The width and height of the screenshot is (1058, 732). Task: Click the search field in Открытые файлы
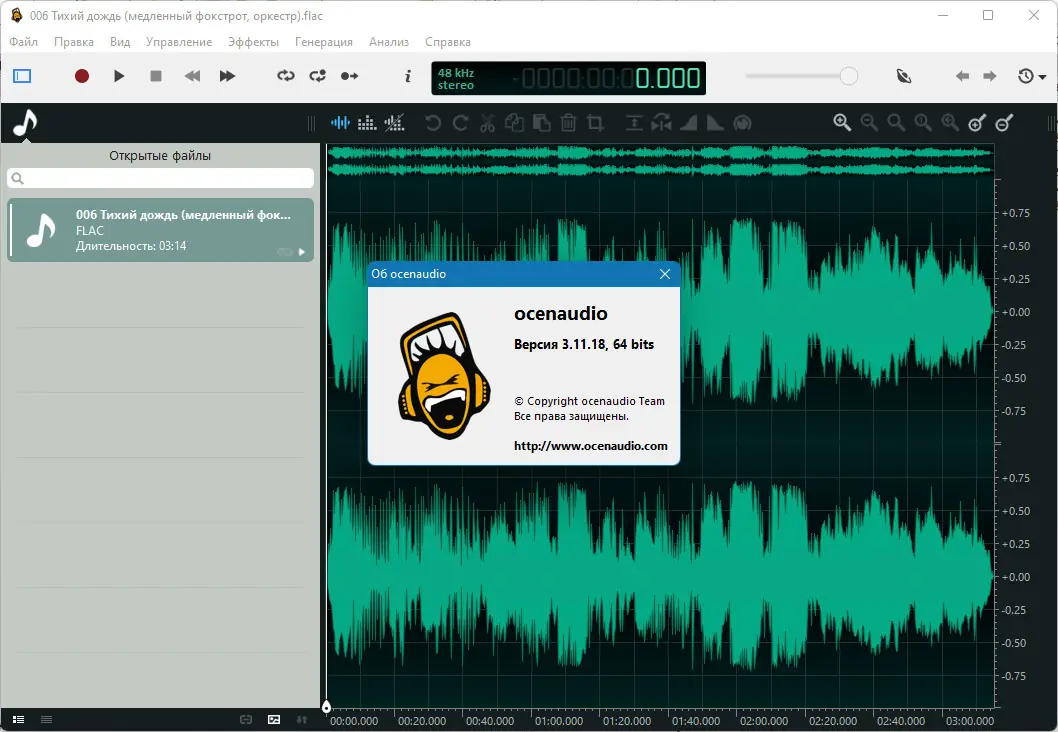click(161, 178)
